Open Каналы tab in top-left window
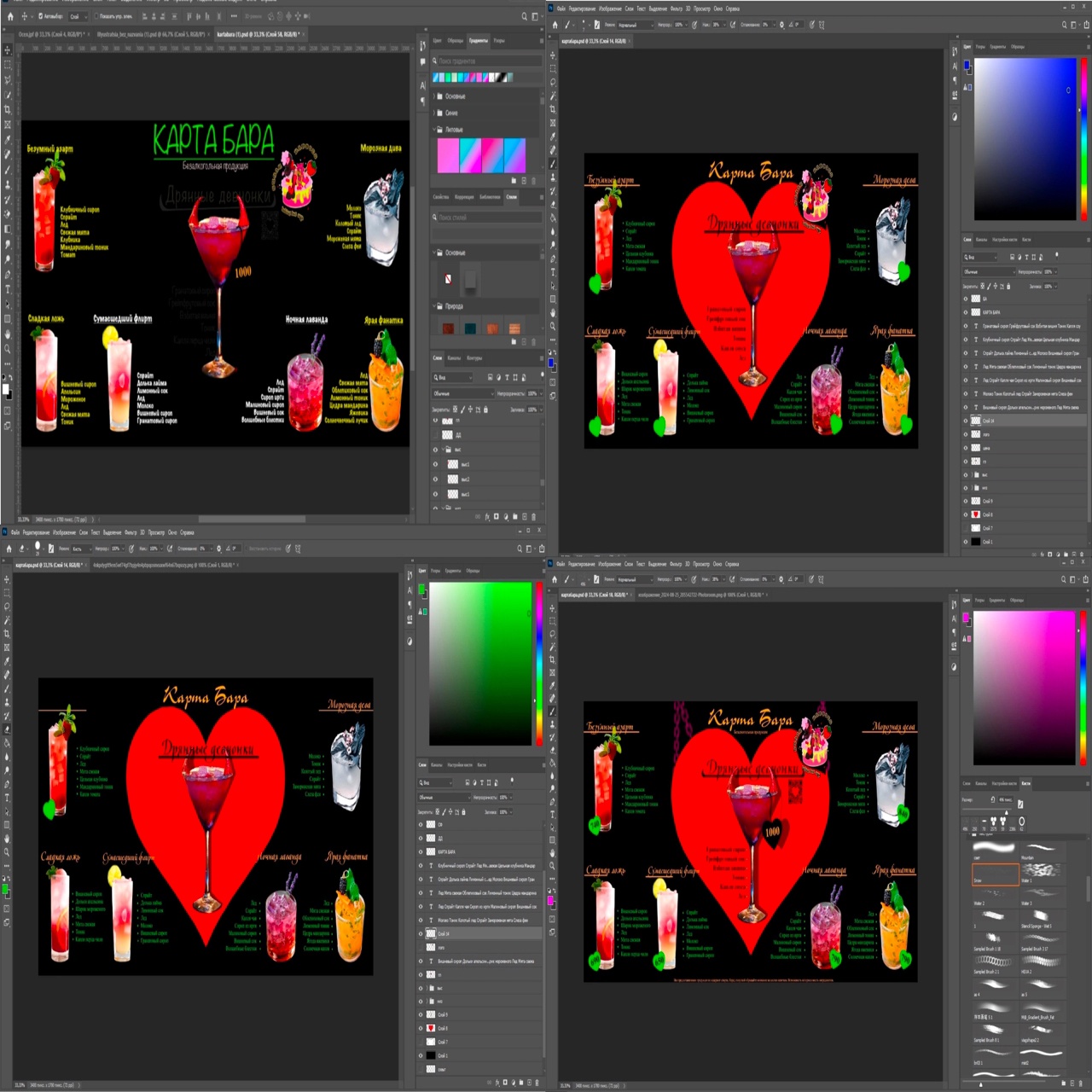The width and height of the screenshot is (1092, 1092). [x=455, y=357]
